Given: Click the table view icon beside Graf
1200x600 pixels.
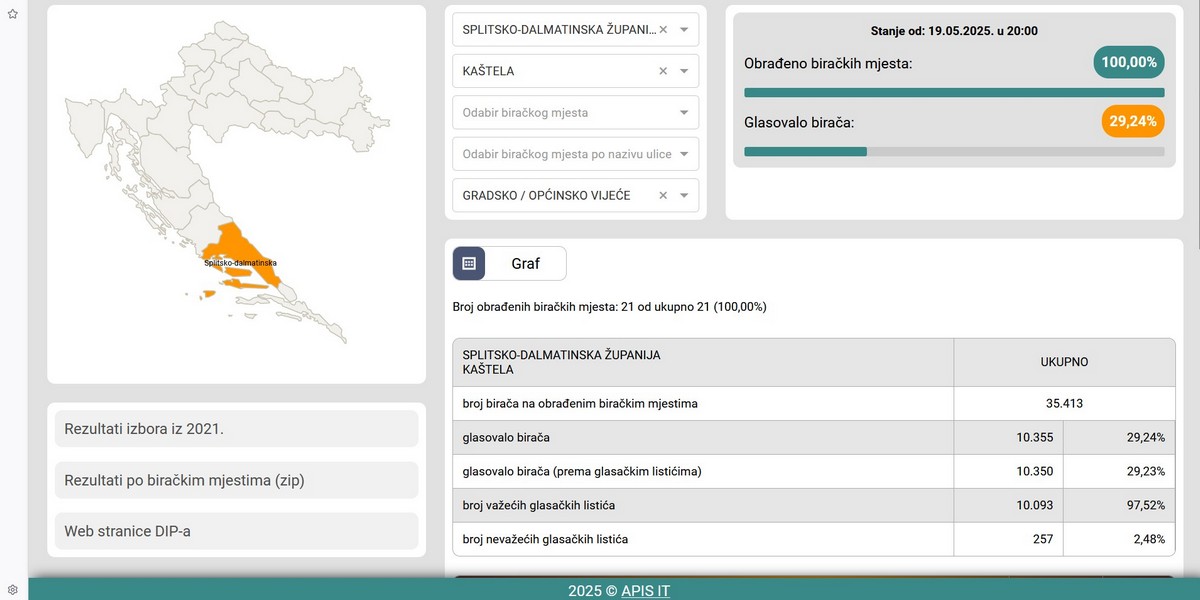Looking at the screenshot, I should [468, 261].
